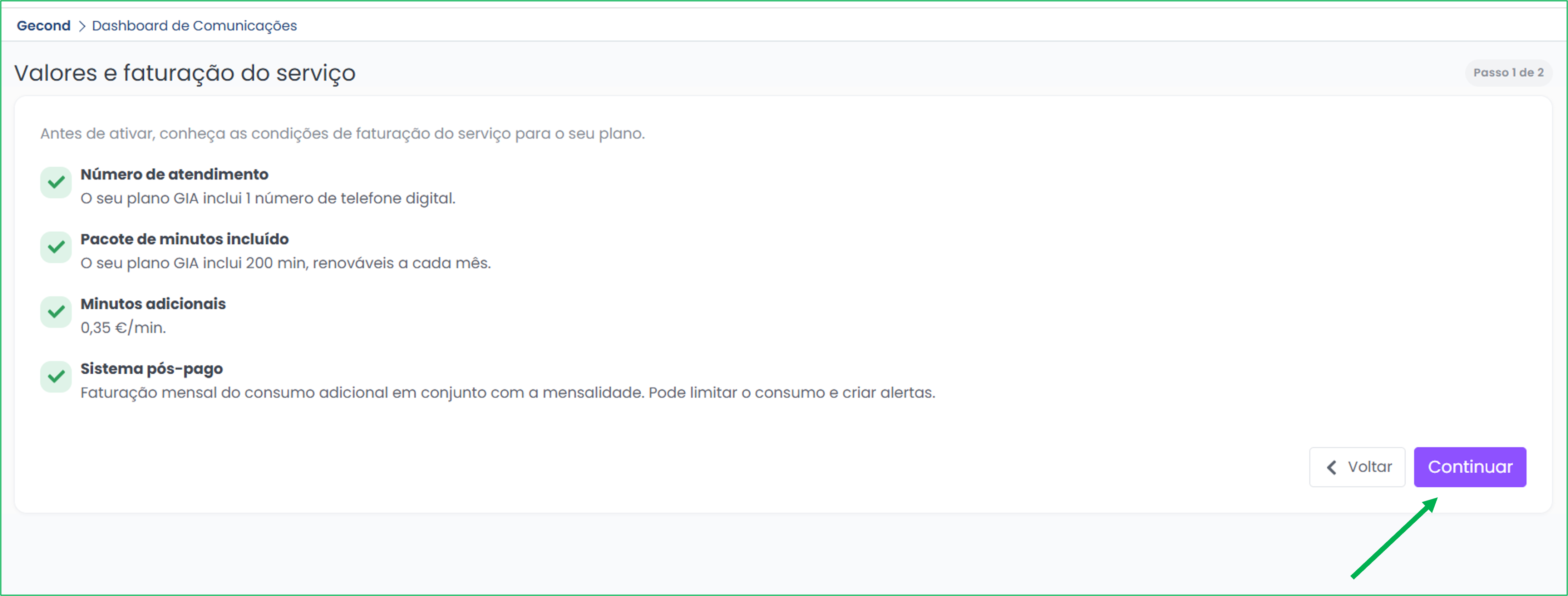This screenshot has width=1568, height=596.
Task: Click the green check beside Minutos adicionais
Action: (56, 312)
